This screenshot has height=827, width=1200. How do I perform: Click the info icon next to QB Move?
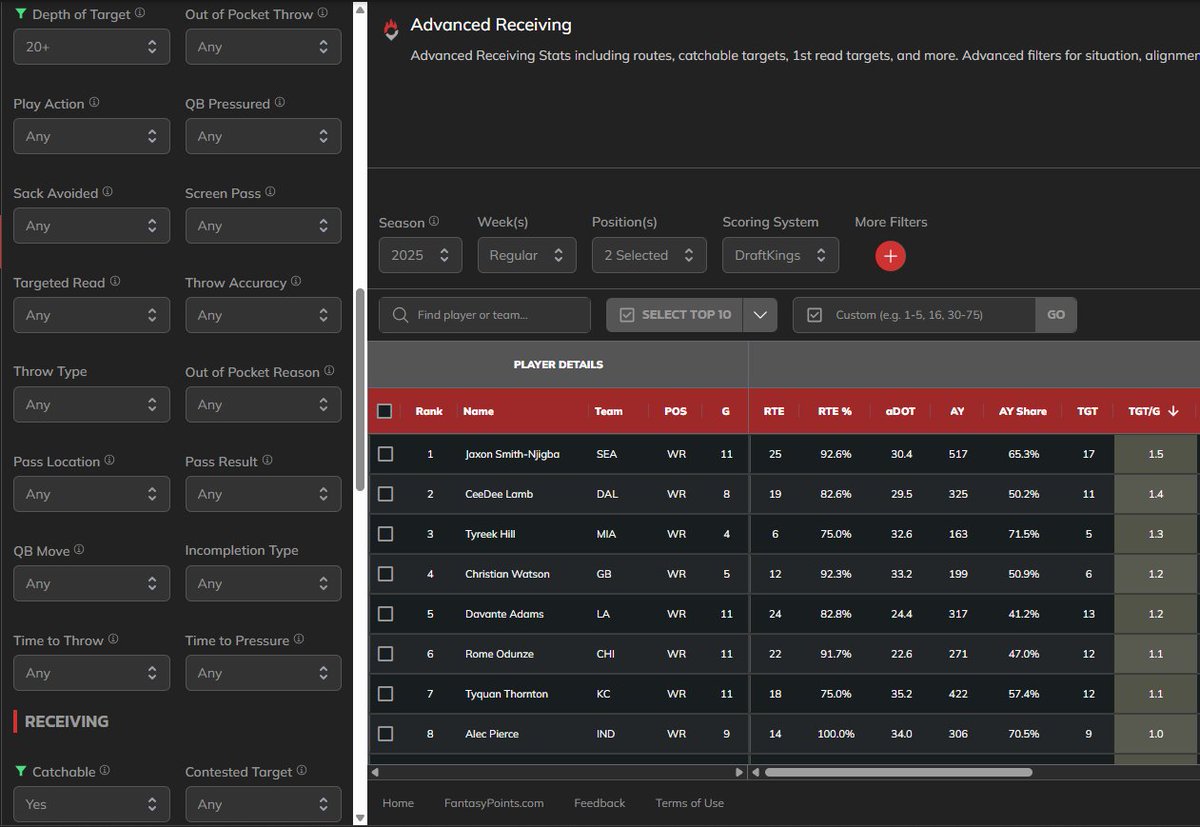[79, 550]
